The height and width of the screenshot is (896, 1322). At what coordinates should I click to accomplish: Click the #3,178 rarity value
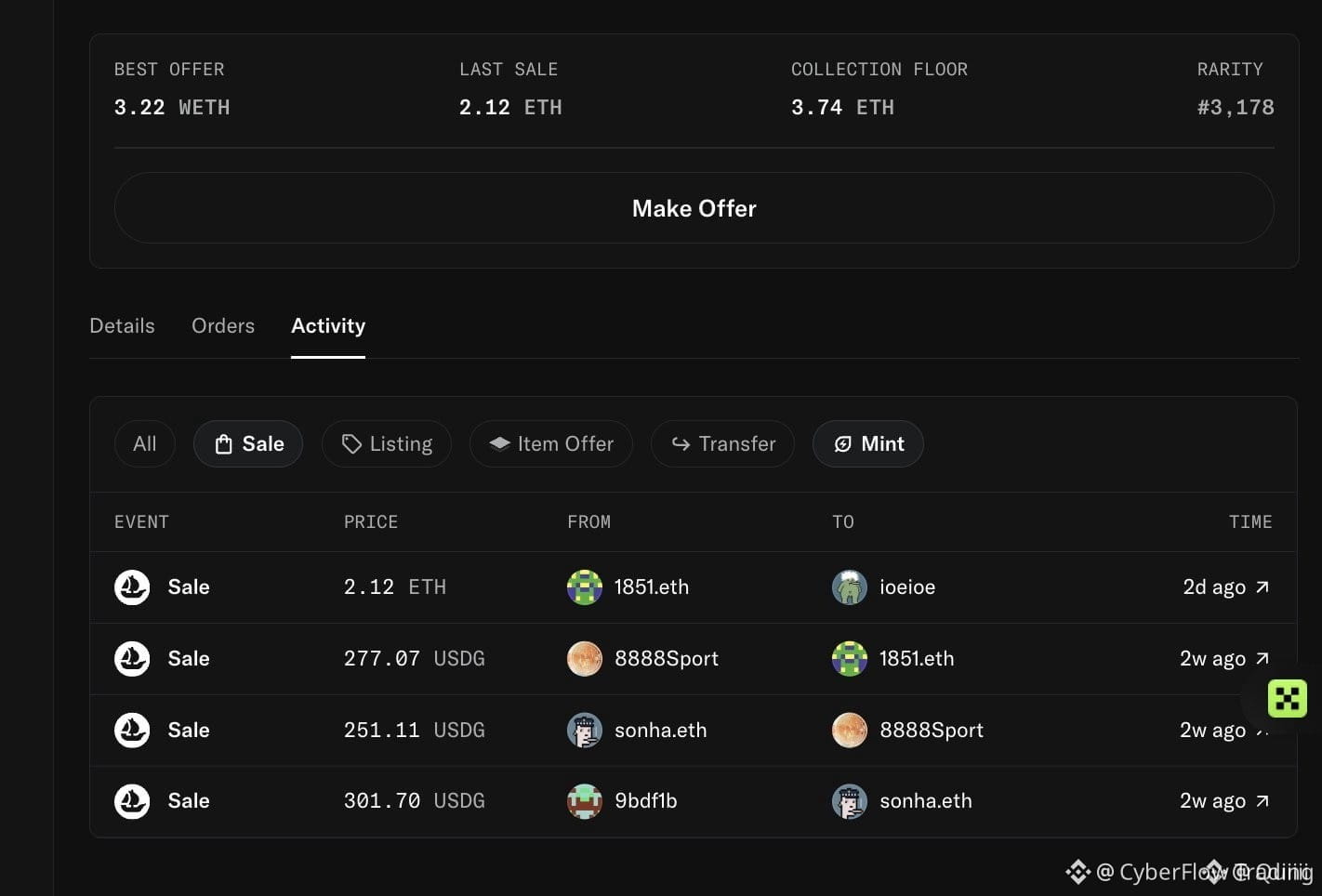[1236, 108]
